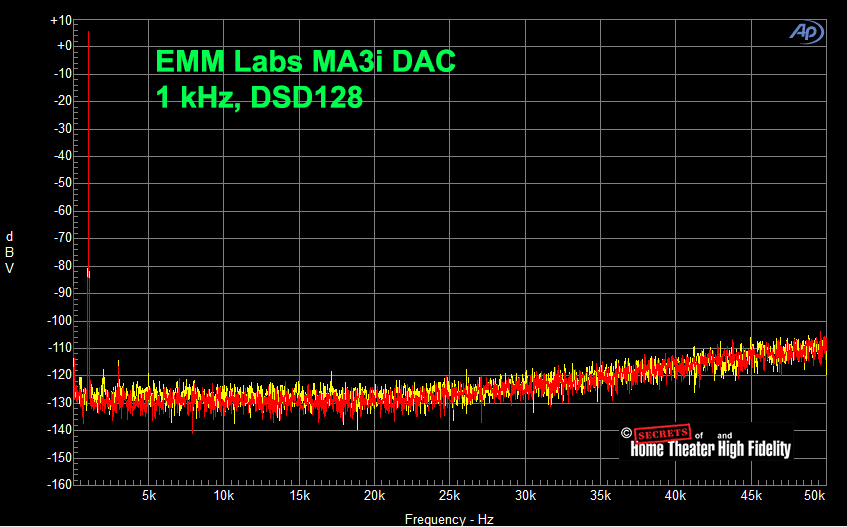Select the '-50' y-axis value

[x=63, y=183]
